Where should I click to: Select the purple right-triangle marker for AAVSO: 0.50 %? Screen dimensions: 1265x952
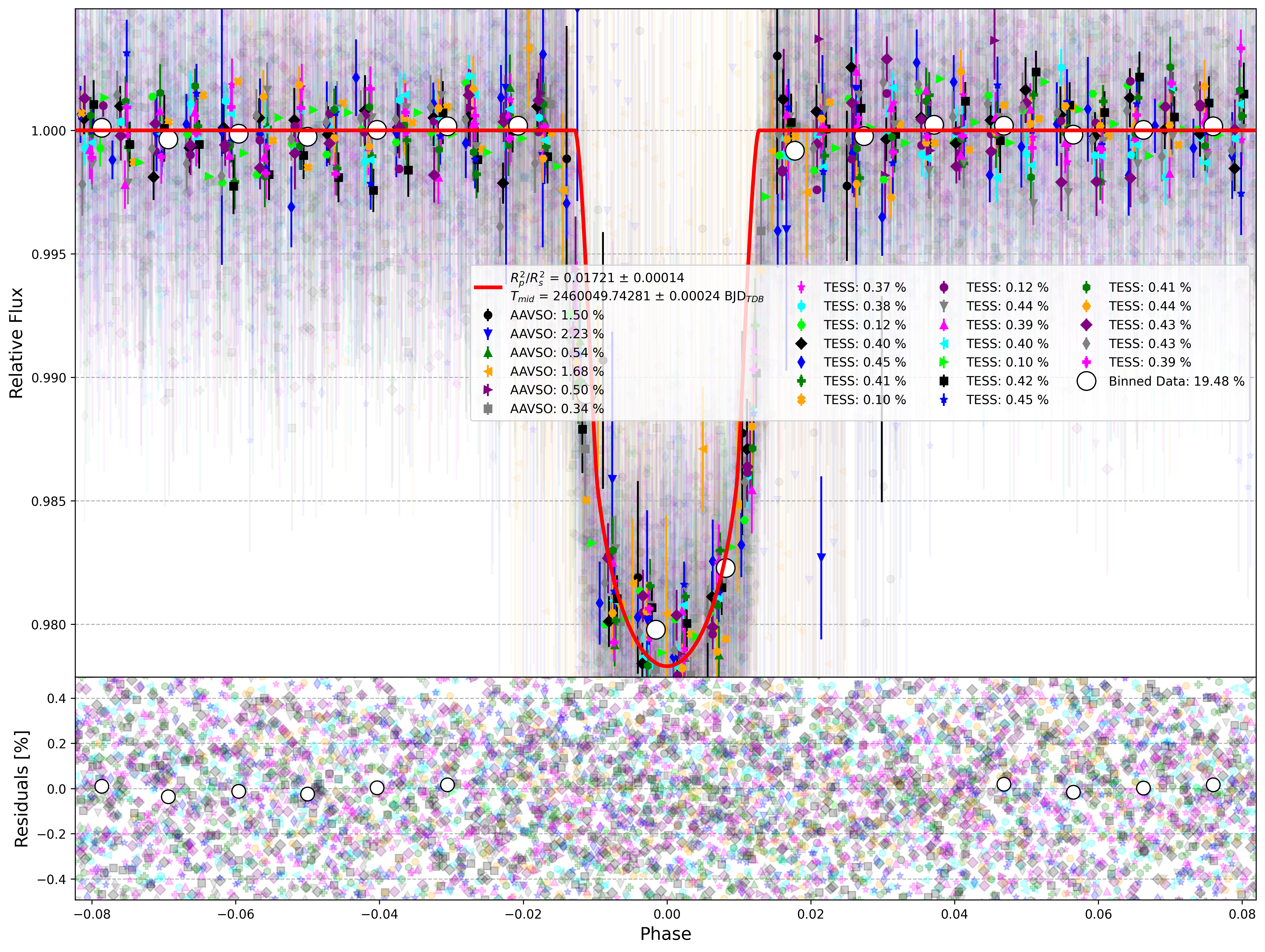(488, 390)
